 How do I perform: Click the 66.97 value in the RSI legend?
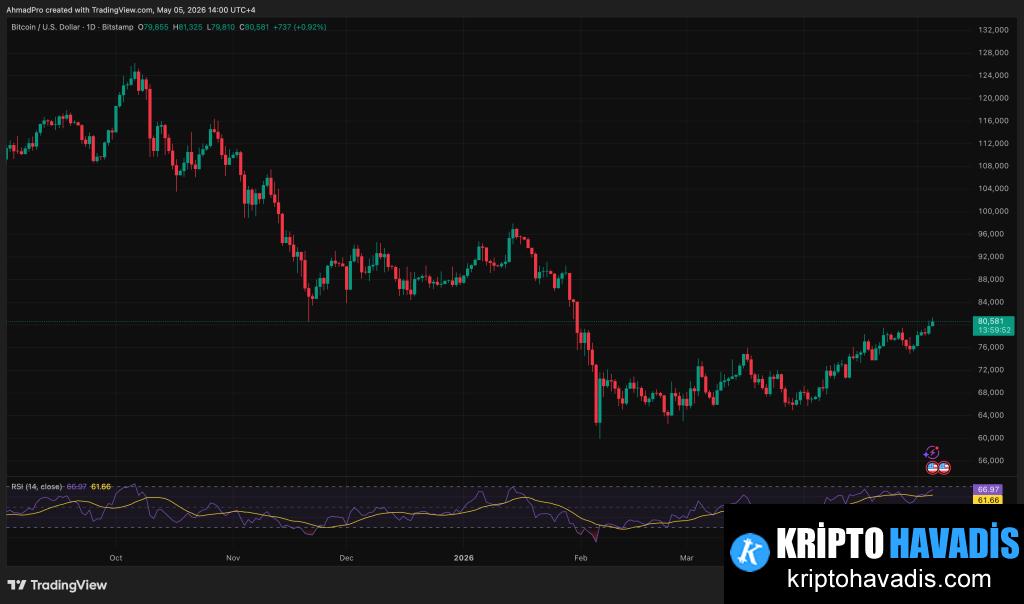76,487
